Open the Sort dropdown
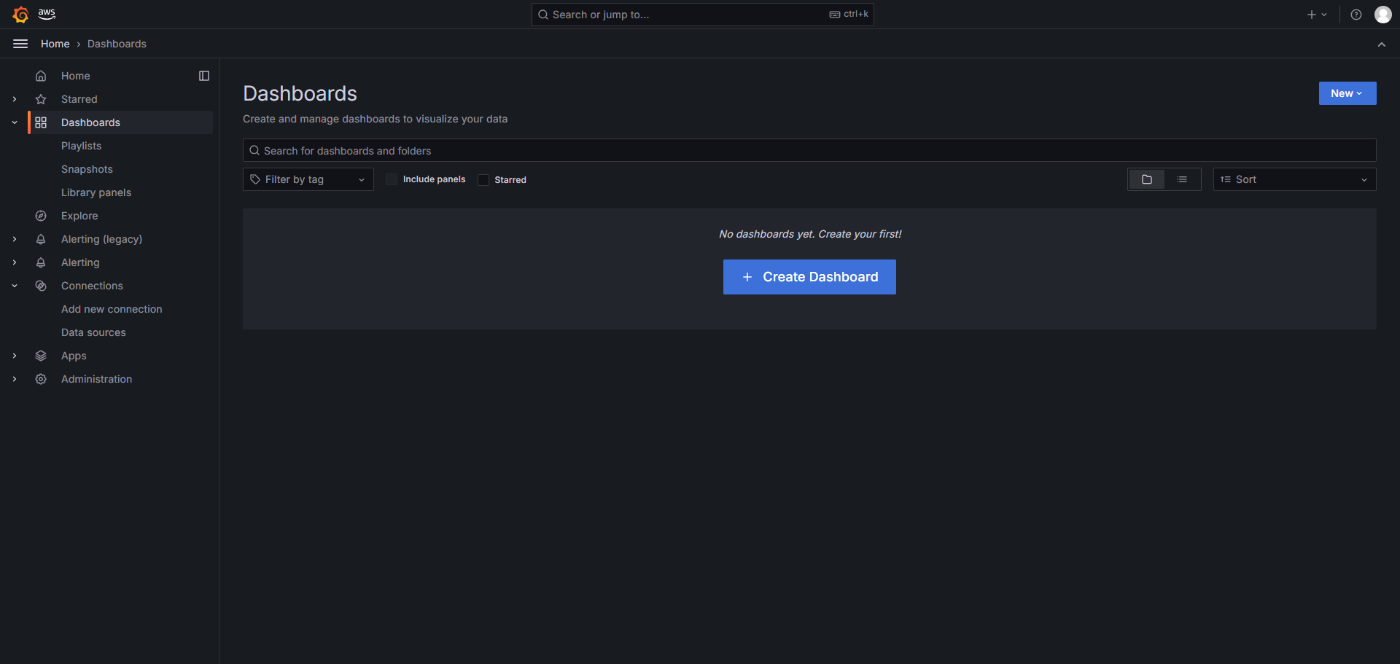The height and width of the screenshot is (664, 1400). pyautogui.click(x=1295, y=179)
